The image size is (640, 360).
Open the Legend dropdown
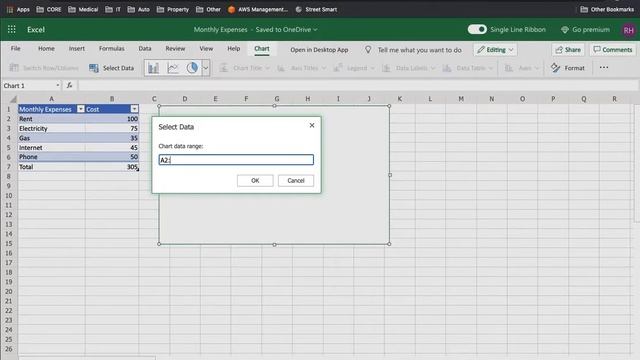[353, 68]
